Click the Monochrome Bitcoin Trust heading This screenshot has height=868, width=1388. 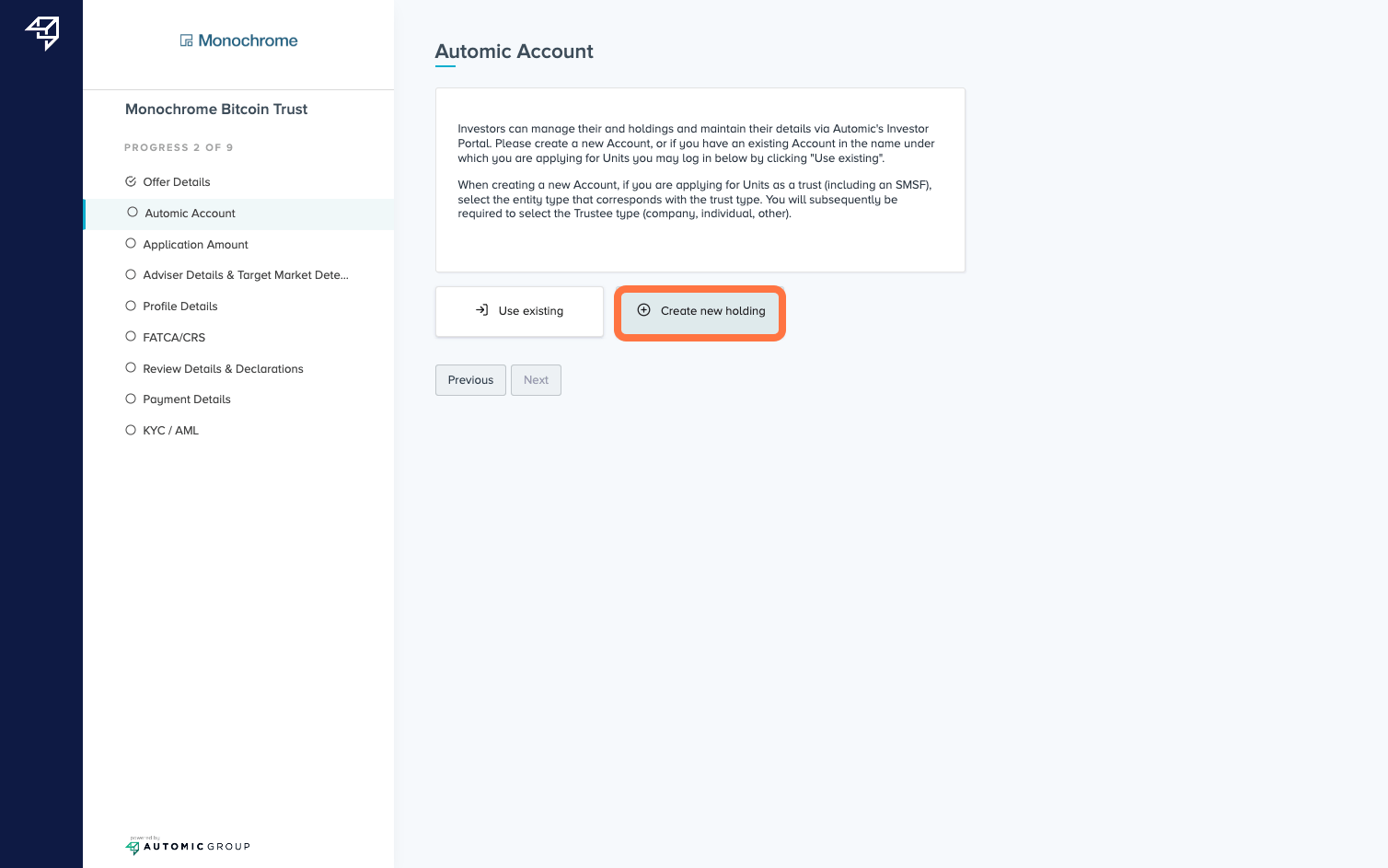(x=216, y=109)
